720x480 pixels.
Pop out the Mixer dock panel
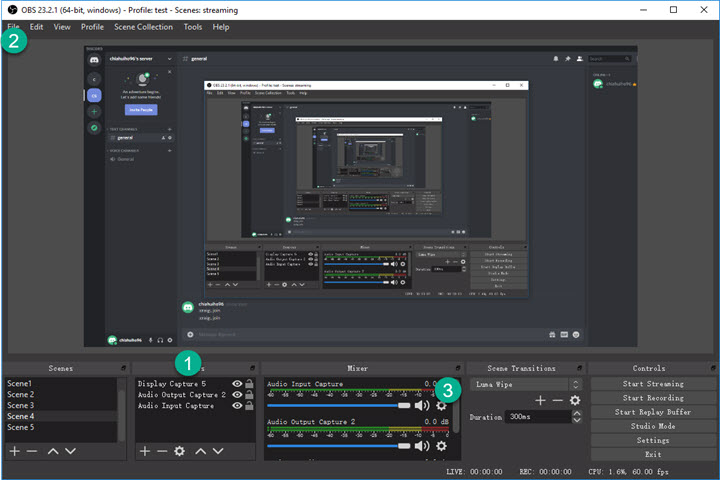coord(456,369)
